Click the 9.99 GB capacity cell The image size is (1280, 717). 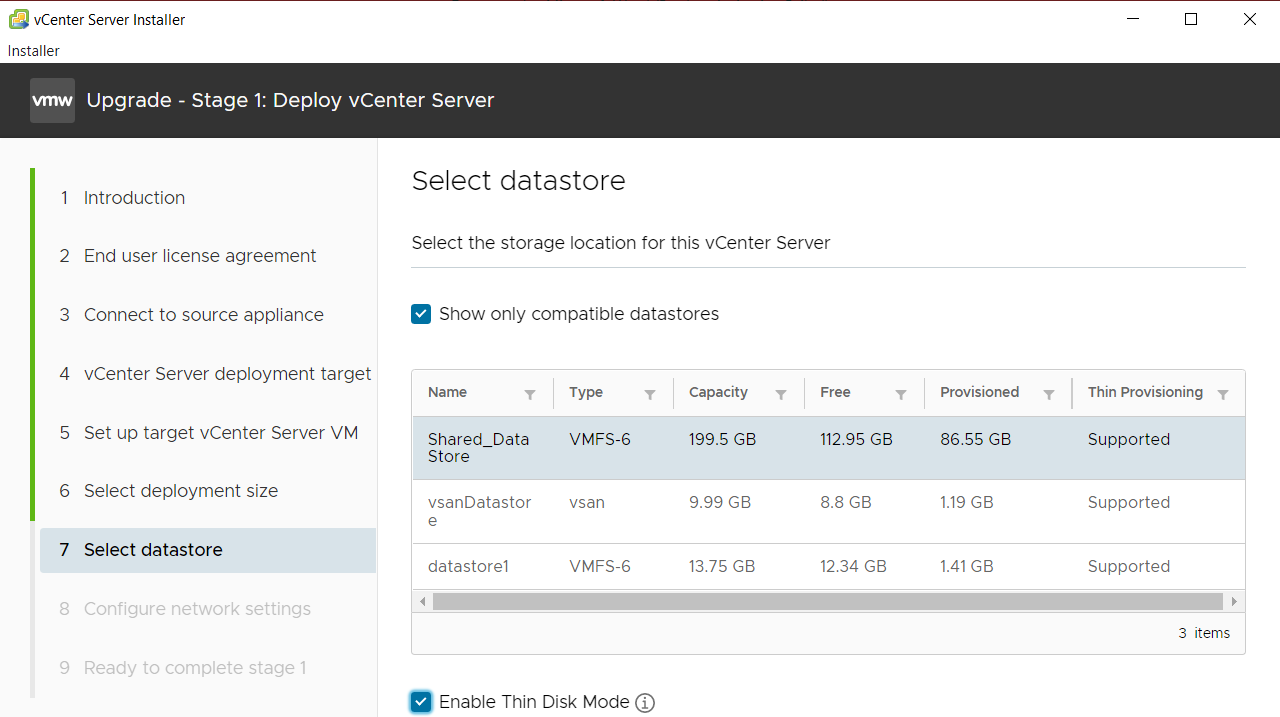point(720,502)
